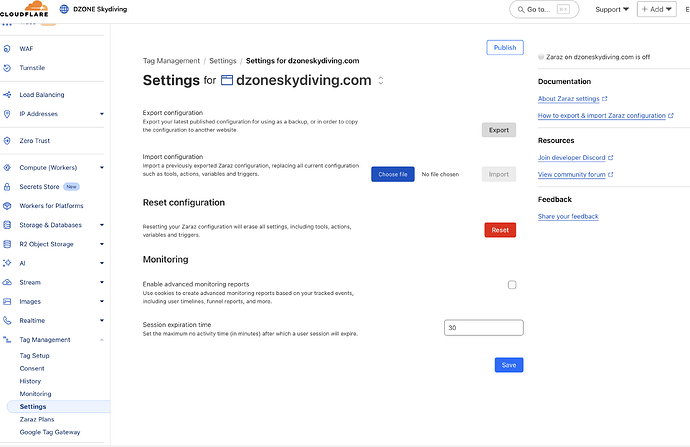Click the Export button

click(x=499, y=130)
